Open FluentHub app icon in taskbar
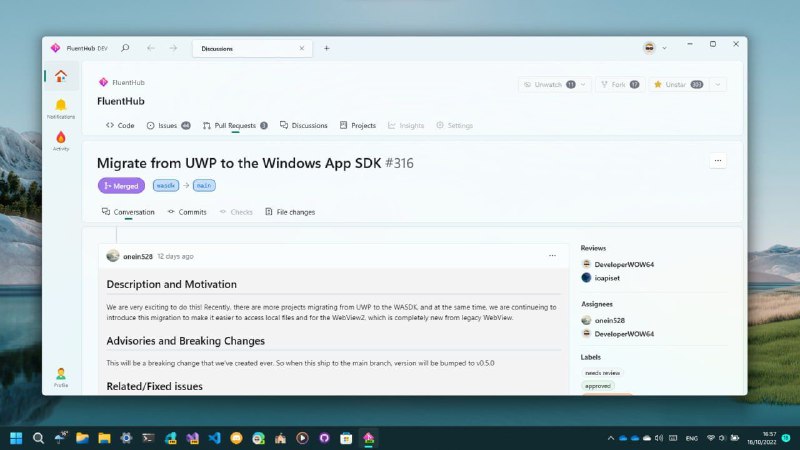The image size is (800, 450). [368, 438]
